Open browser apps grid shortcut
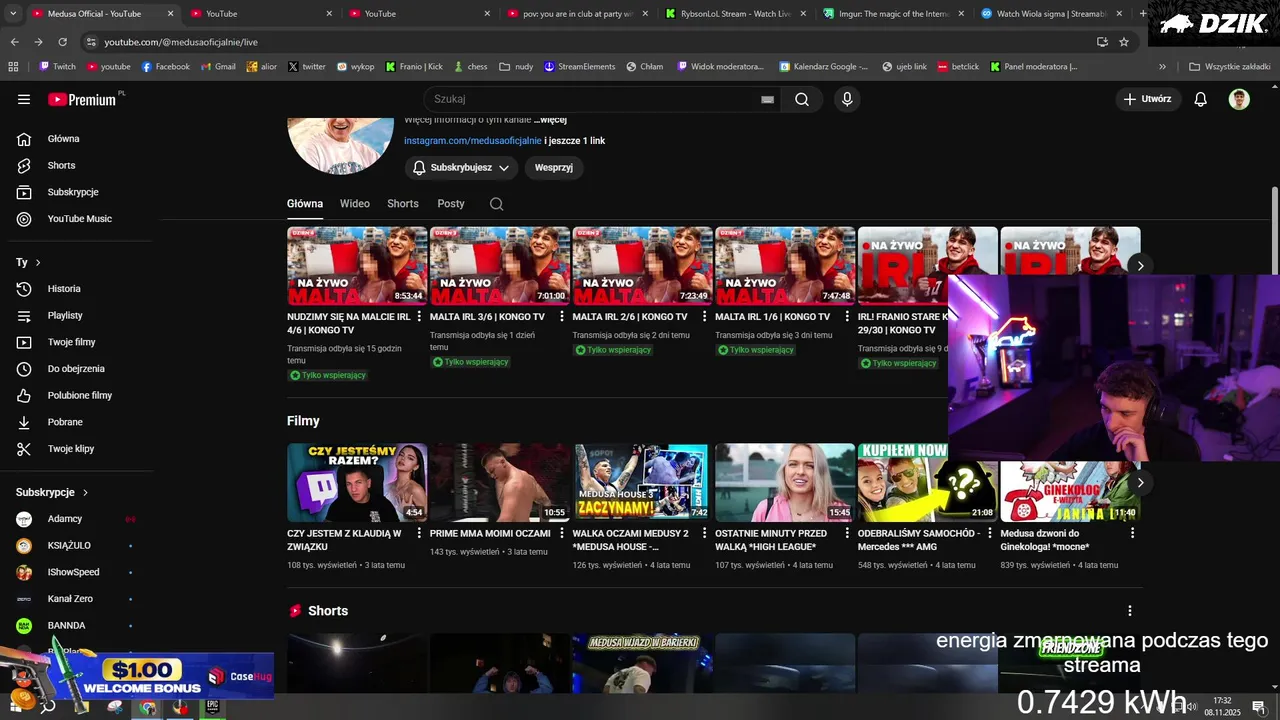The width and height of the screenshot is (1280, 720). click(x=13, y=67)
